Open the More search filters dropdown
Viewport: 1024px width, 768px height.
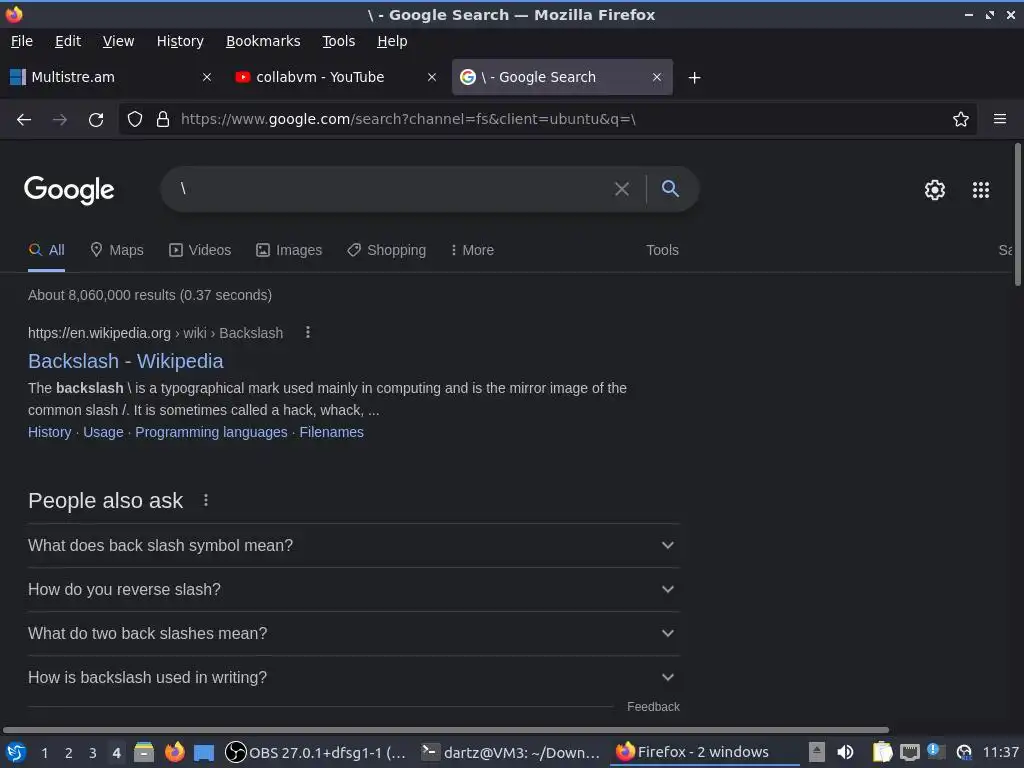coord(472,250)
